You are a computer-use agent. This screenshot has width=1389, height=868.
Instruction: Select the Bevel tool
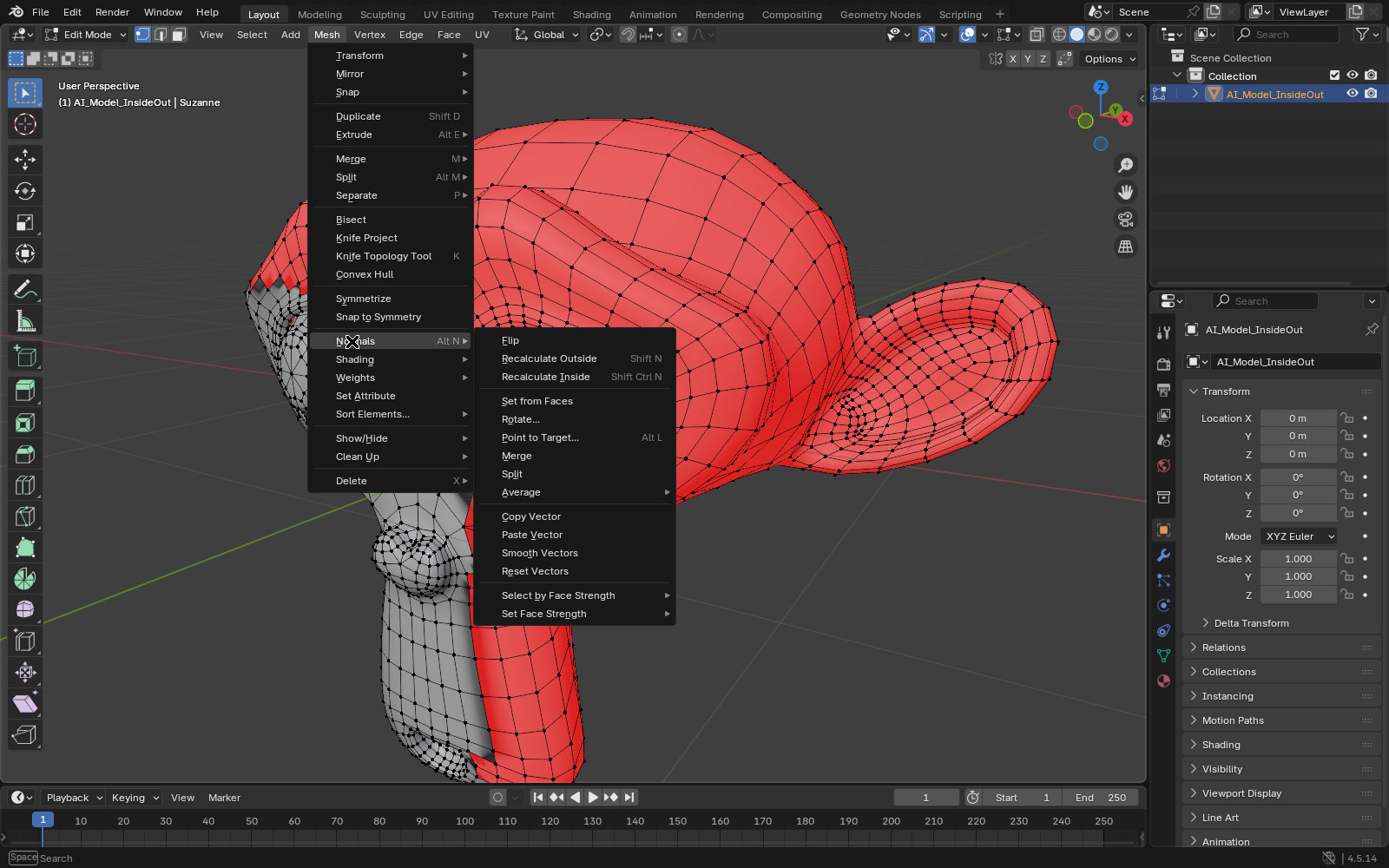pos(24,454)
